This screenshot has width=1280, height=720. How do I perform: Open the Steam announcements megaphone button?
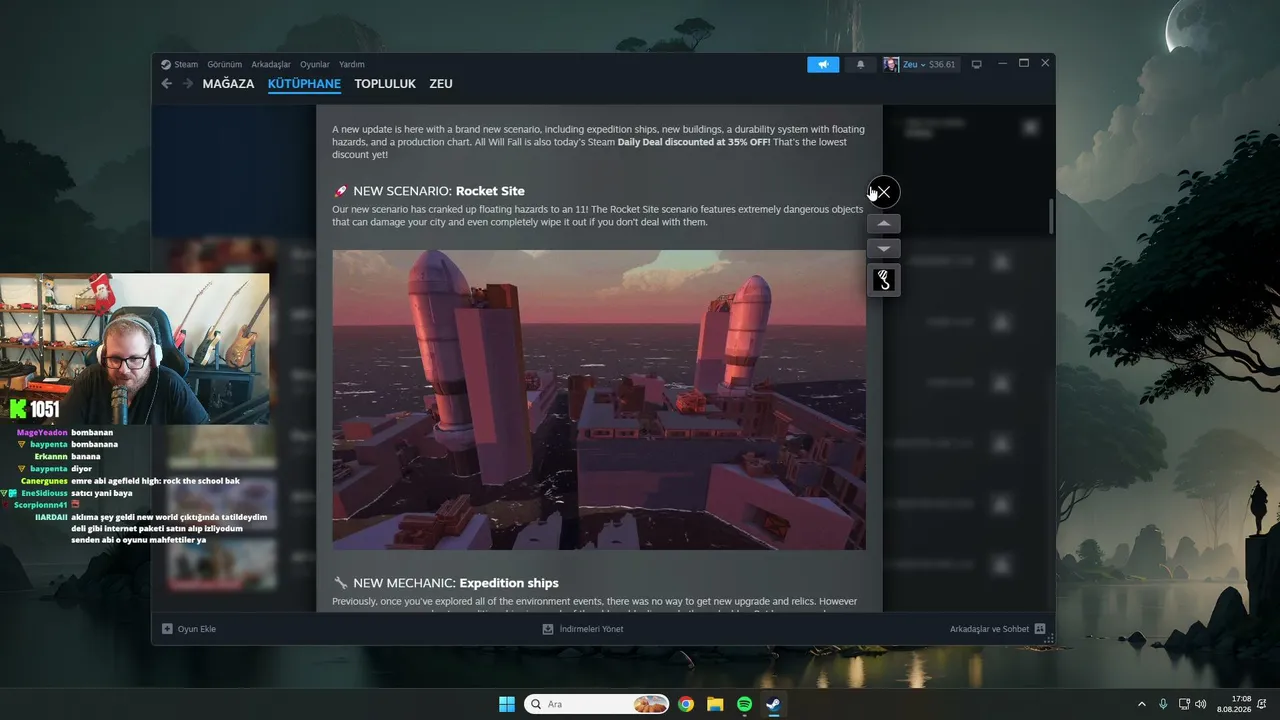823,65
